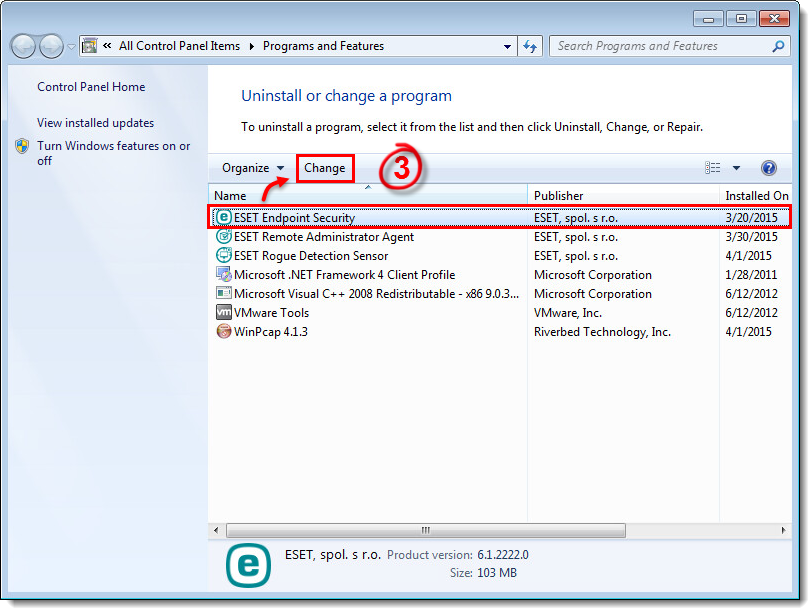Close the Programs and Features window

tap(774, 19)
